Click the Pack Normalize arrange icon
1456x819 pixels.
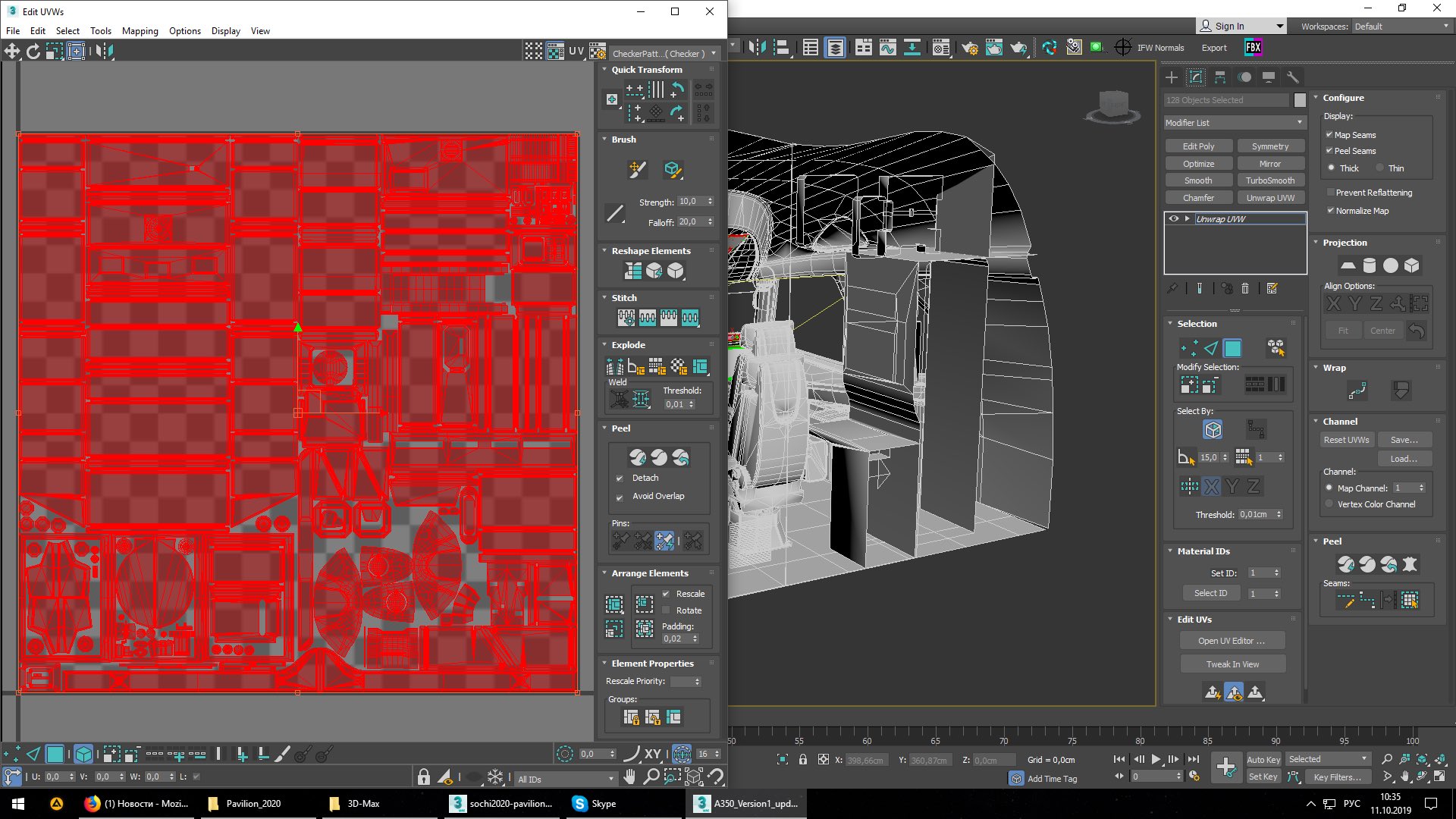click(x=644, y=604)
